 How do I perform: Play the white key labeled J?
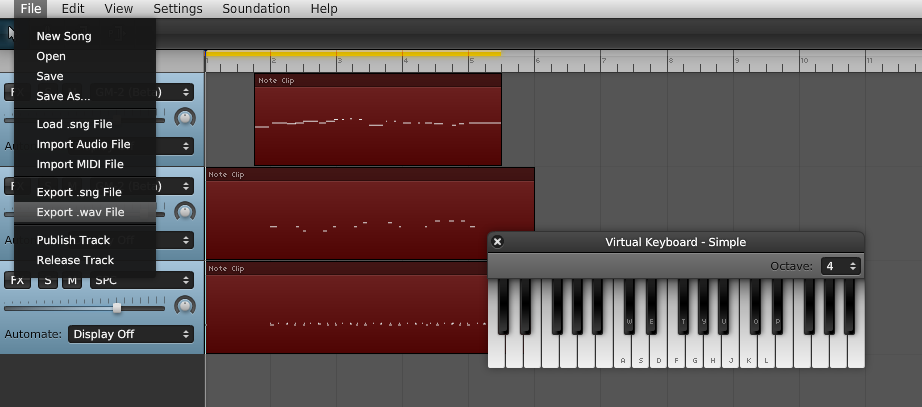tap(730, 353)
